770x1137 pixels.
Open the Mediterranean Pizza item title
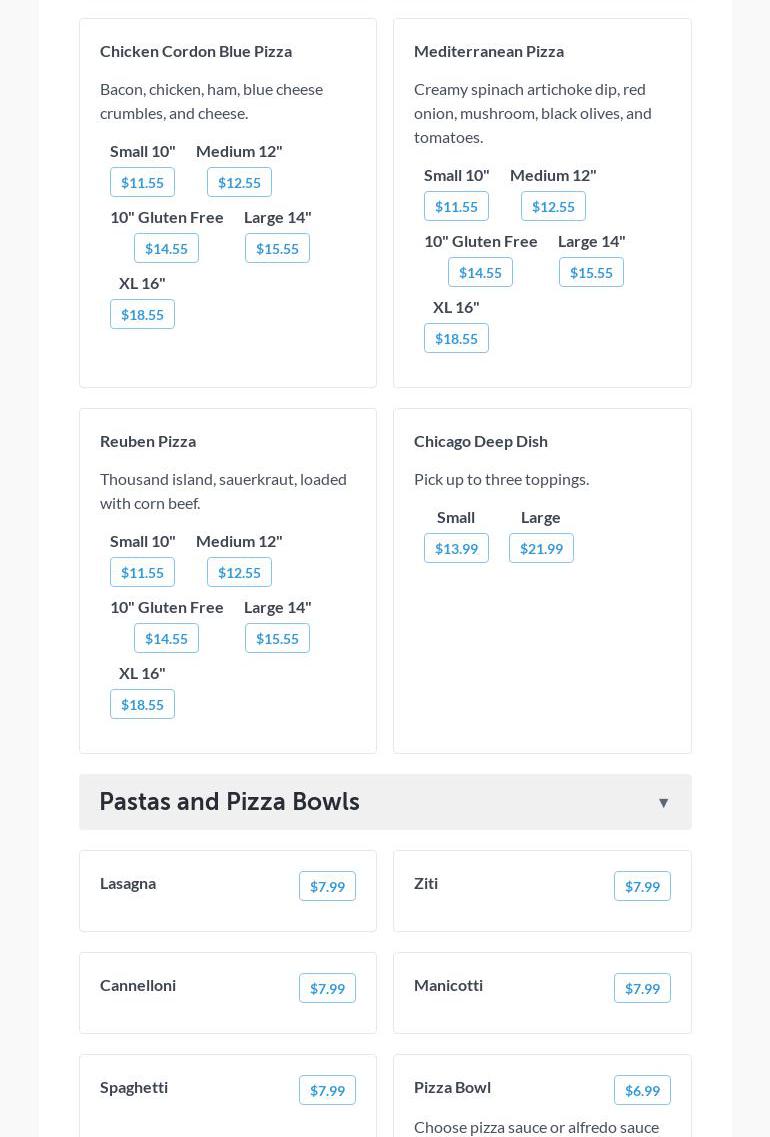point(489,51)
